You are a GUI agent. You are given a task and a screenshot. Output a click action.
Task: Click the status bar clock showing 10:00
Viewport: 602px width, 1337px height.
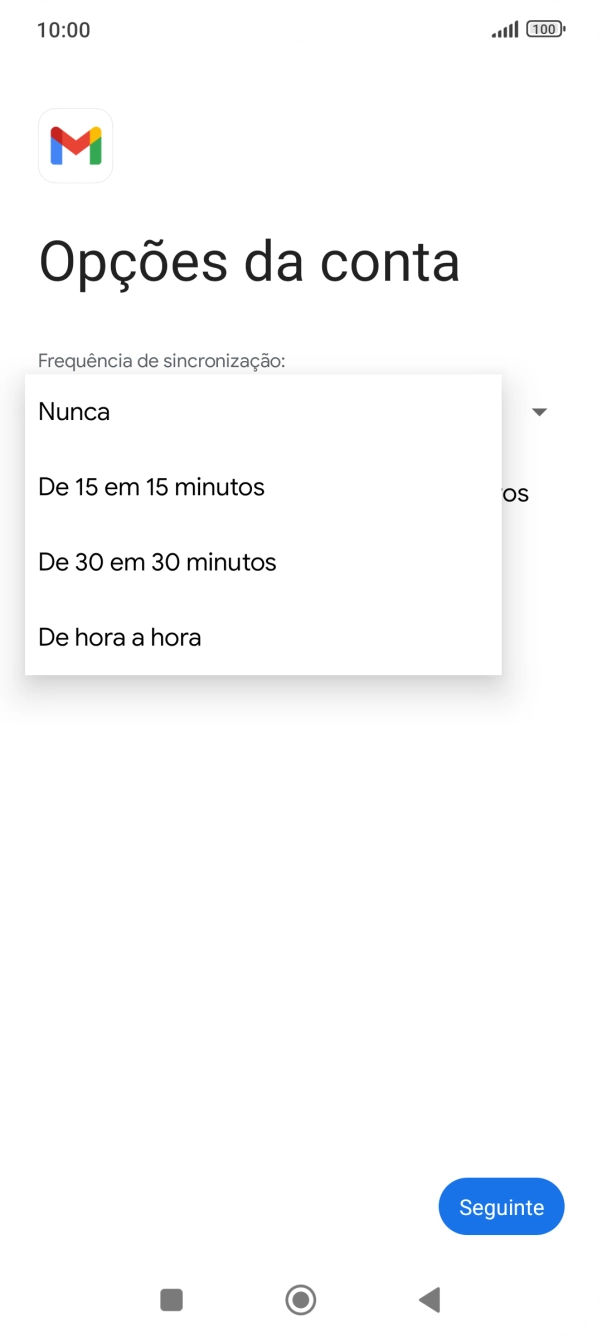point(64,29)
